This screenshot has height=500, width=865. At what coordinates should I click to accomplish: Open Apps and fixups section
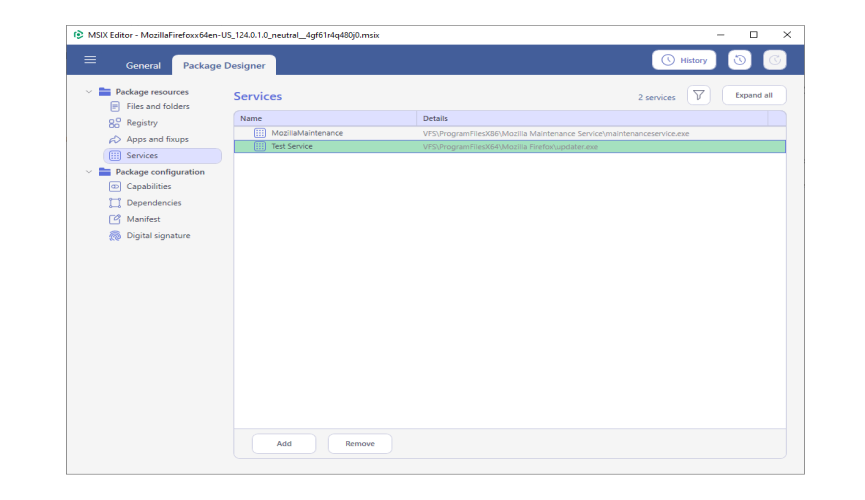pos(157,139)
